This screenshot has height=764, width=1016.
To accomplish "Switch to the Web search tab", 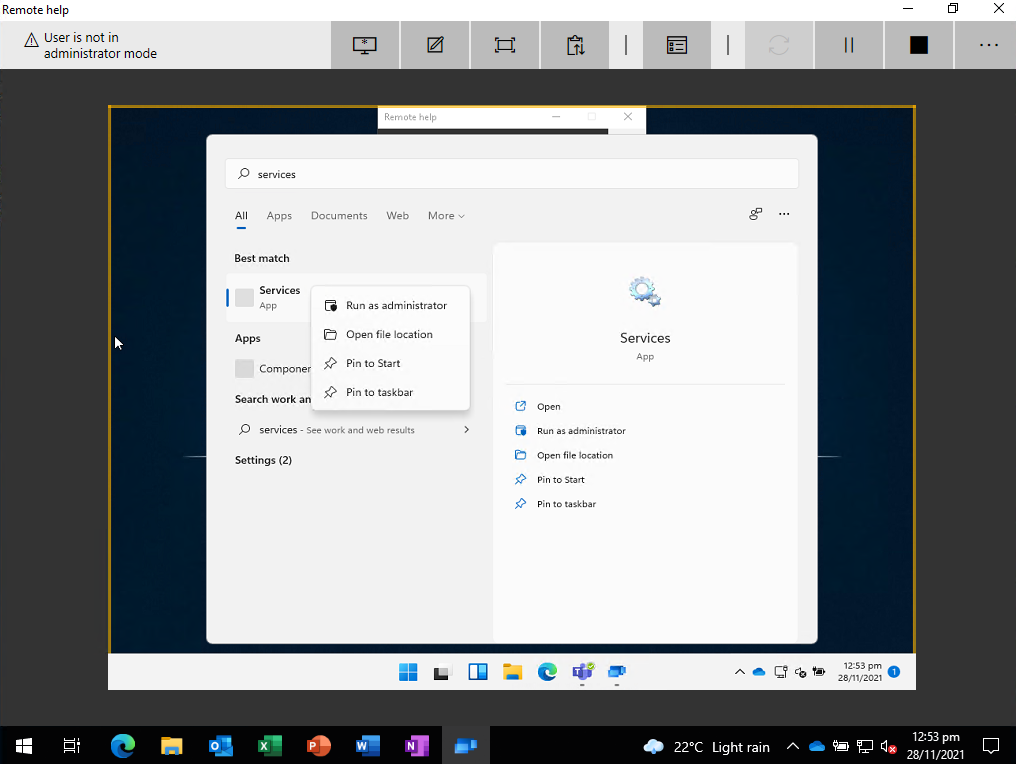I will [397, 216].
